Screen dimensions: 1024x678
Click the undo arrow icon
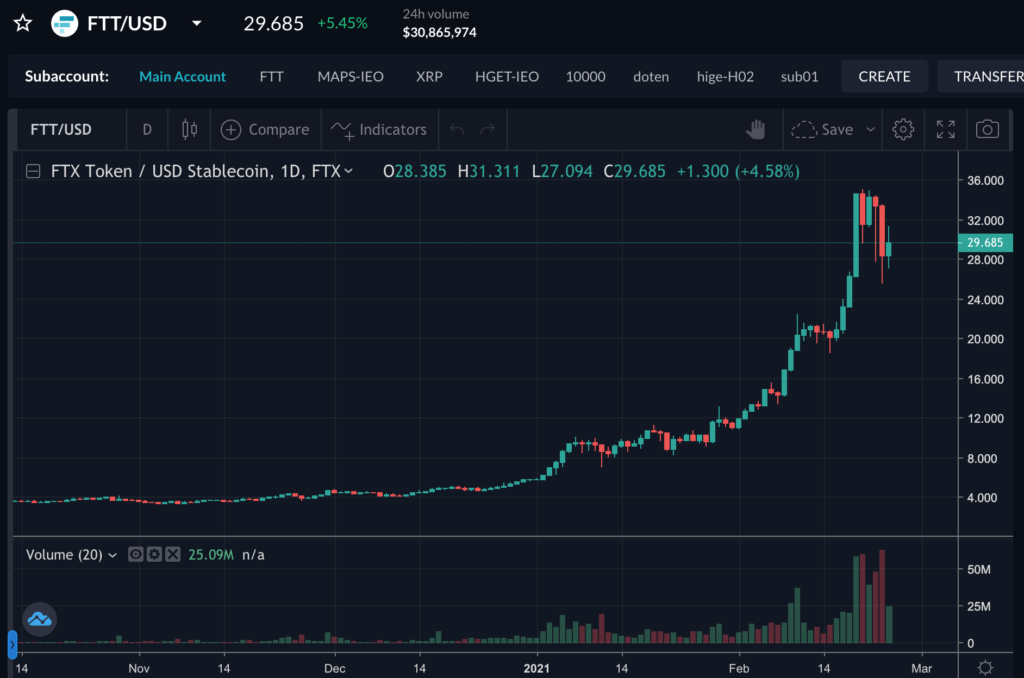click(x=457, y=129)
